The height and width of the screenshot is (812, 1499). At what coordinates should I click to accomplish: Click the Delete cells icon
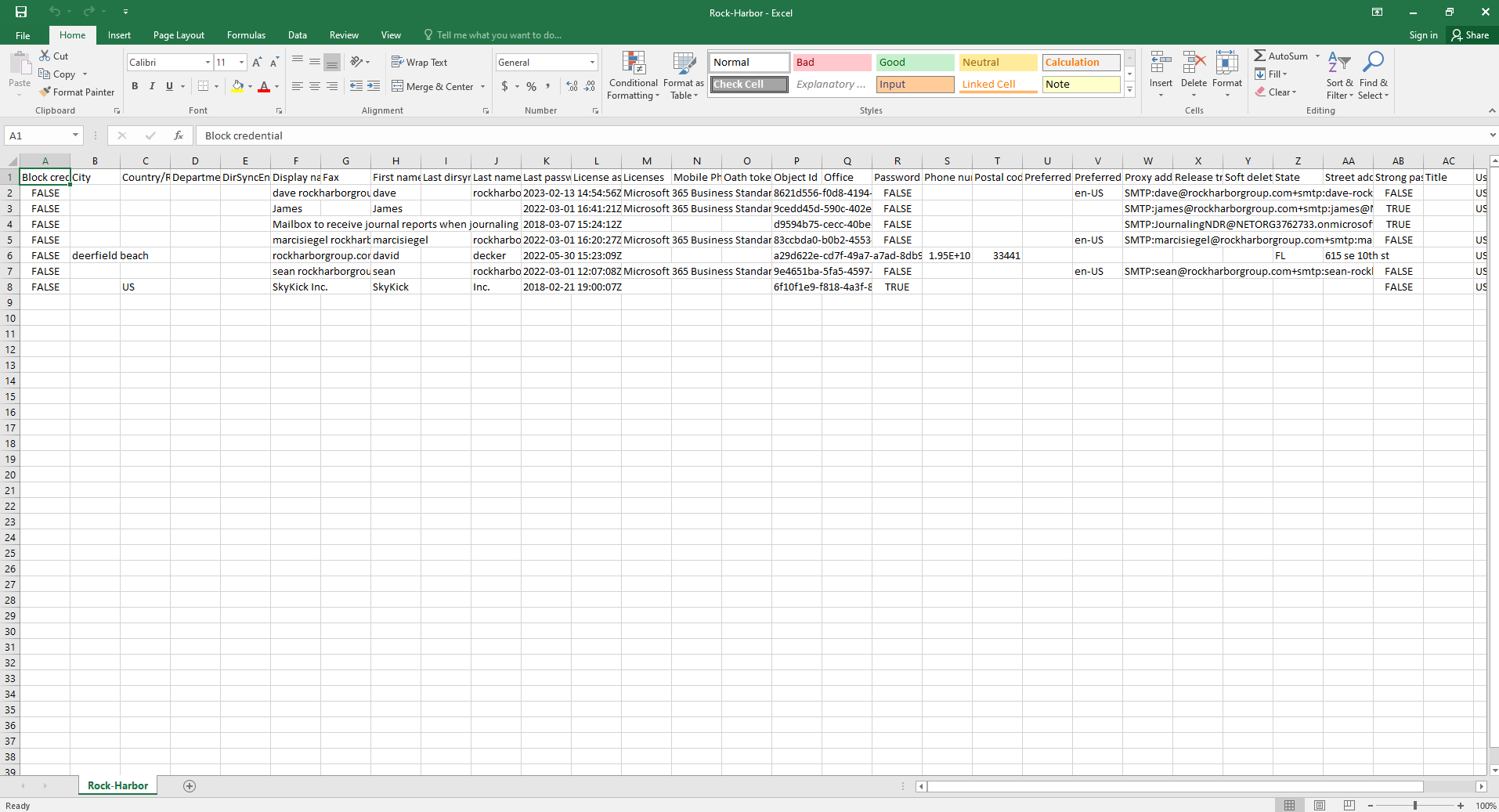1194,63
